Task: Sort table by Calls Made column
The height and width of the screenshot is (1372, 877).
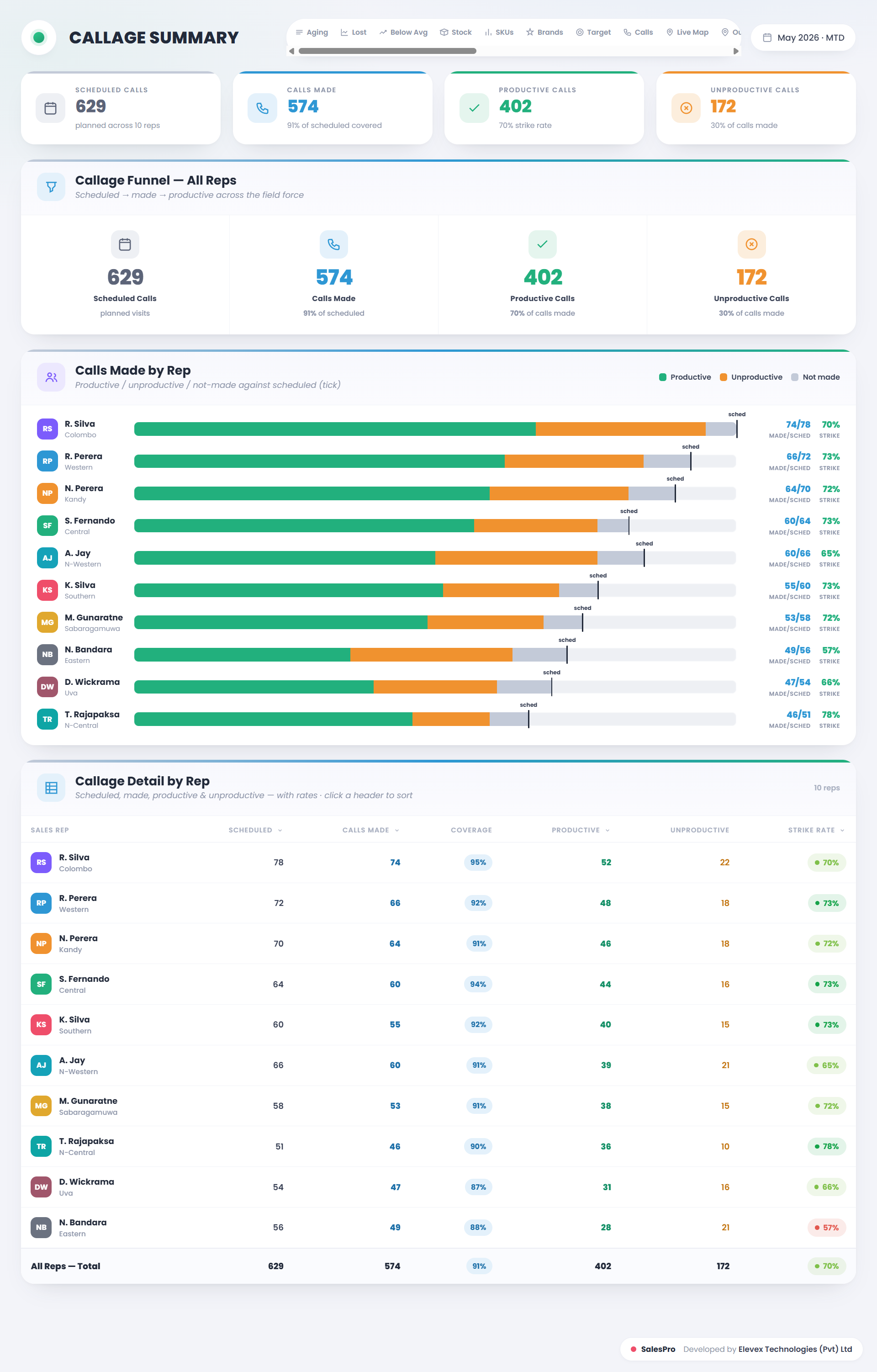Action: [371, 830]
